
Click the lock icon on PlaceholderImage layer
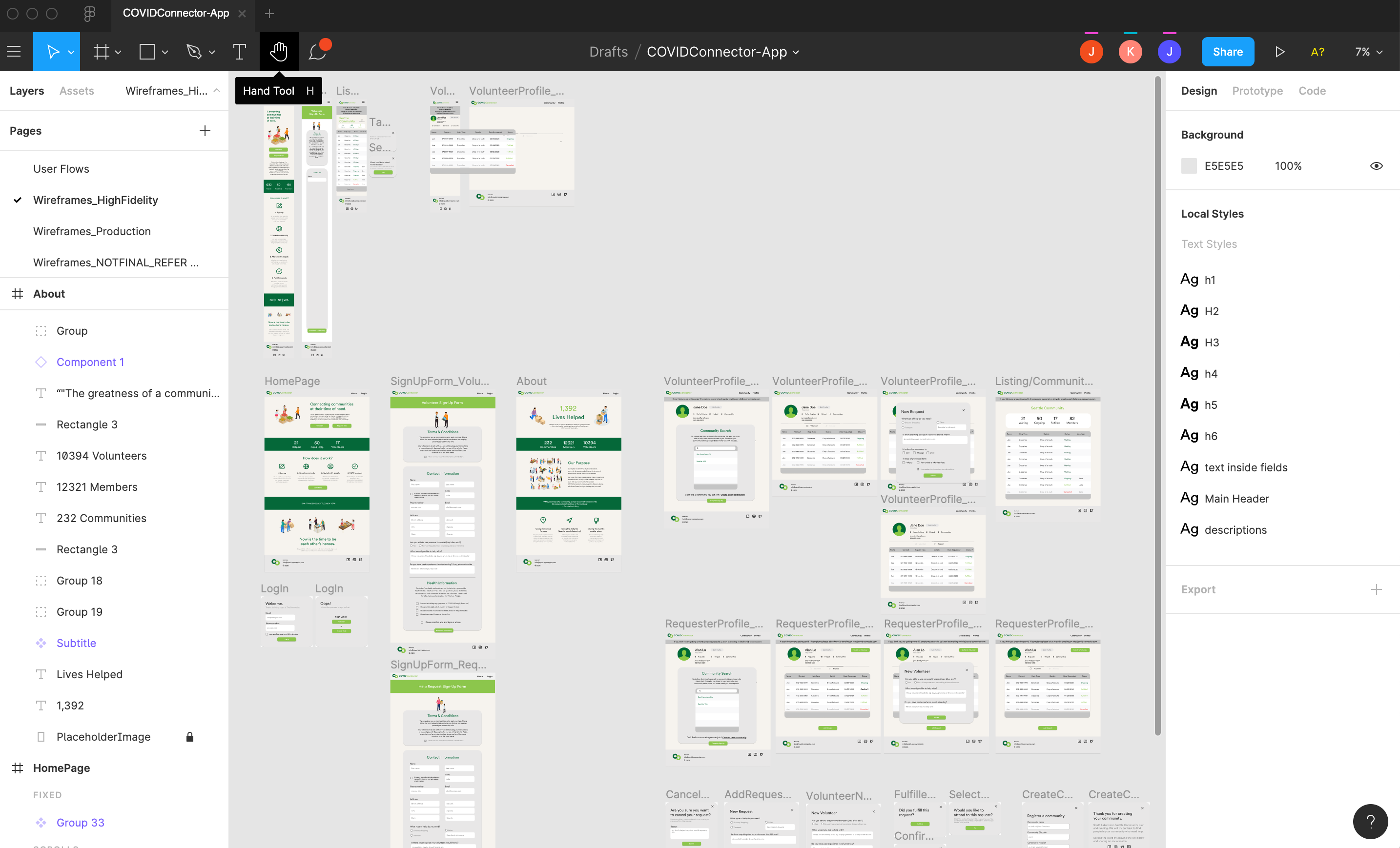click(190, 737)
